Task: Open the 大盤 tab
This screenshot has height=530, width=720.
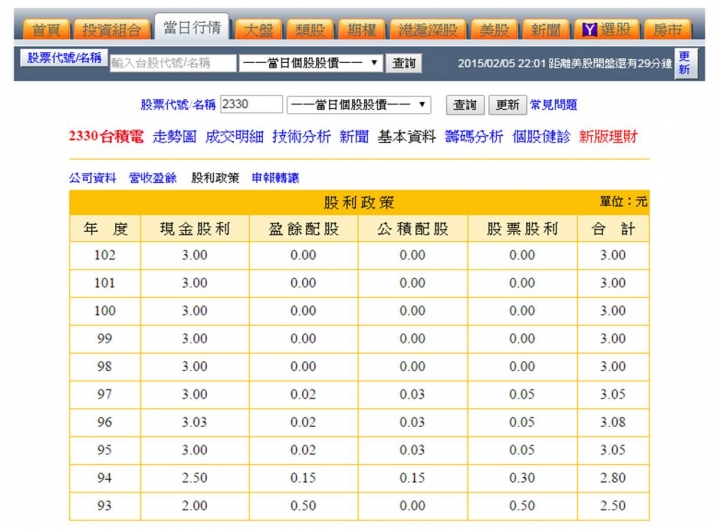Action: pos(258,30)
